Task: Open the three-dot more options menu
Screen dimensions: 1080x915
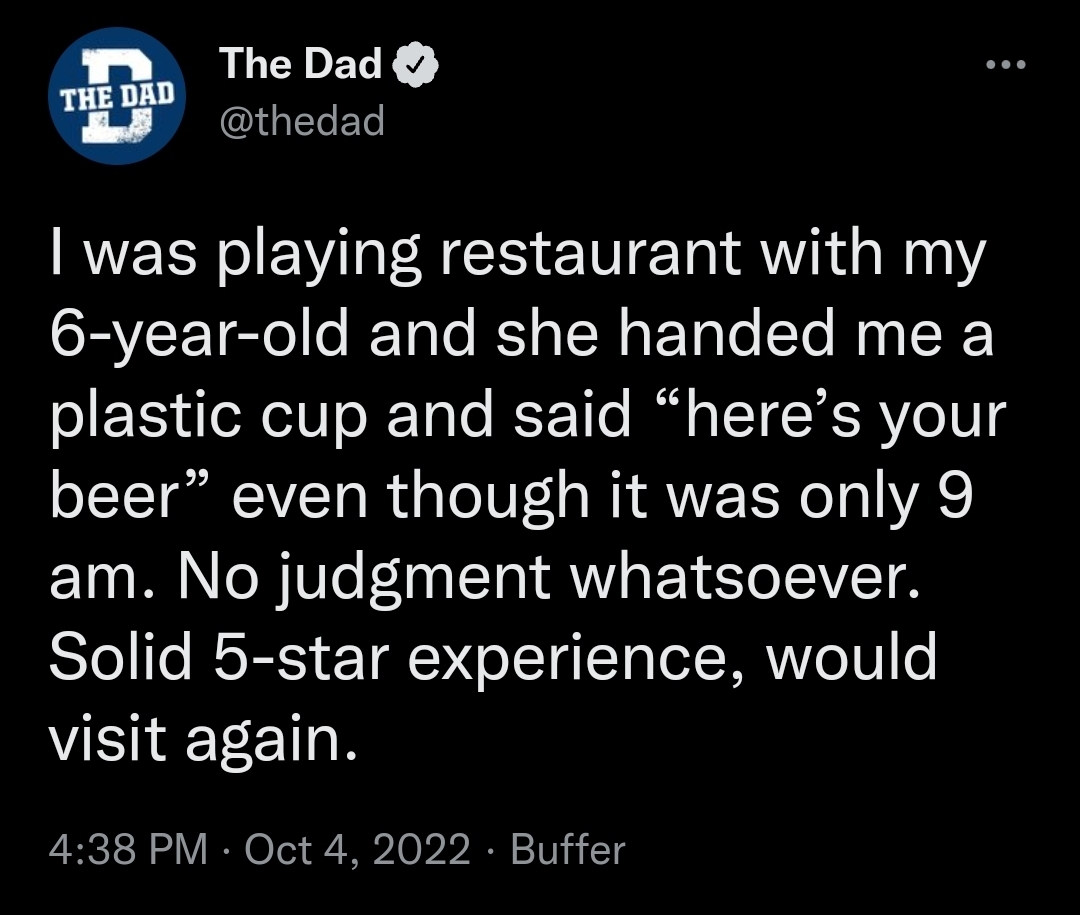Action: tap(1004, 66)
